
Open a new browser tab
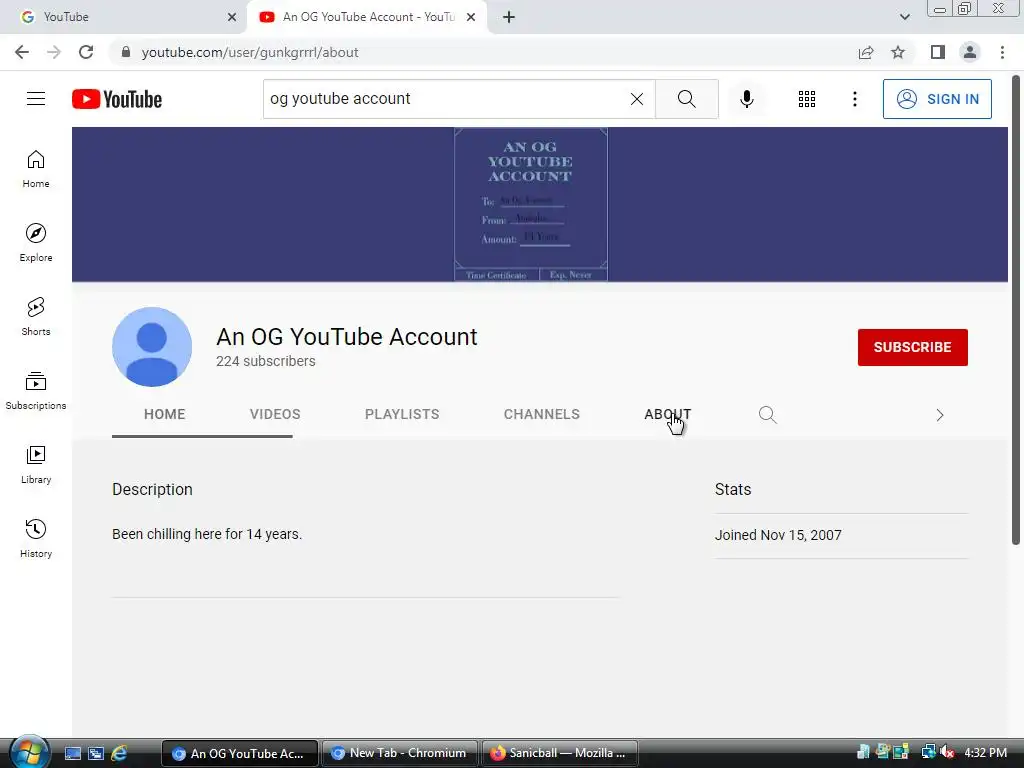[x=509, y=17]
